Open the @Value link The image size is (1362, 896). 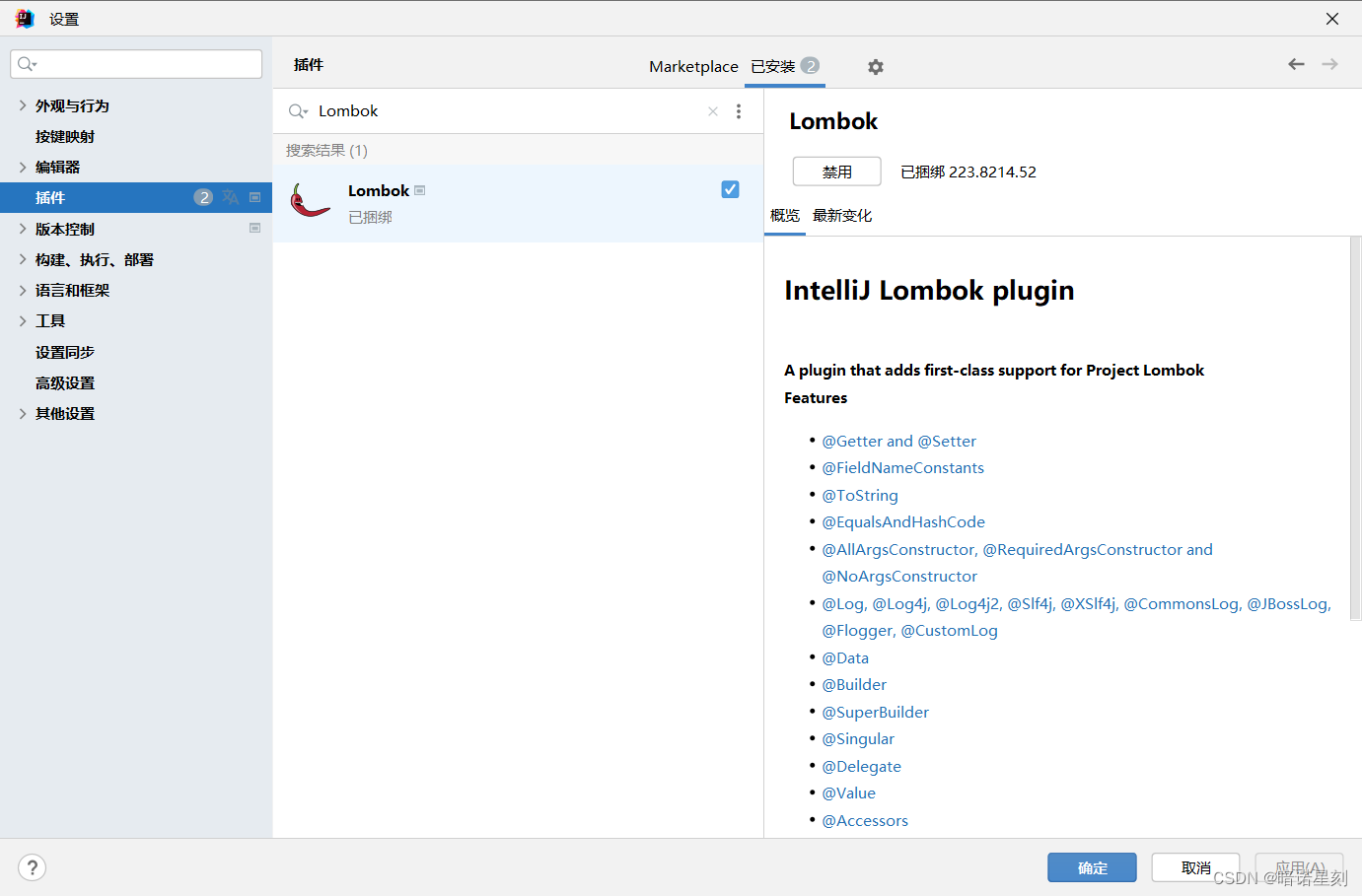coord(848,793)
